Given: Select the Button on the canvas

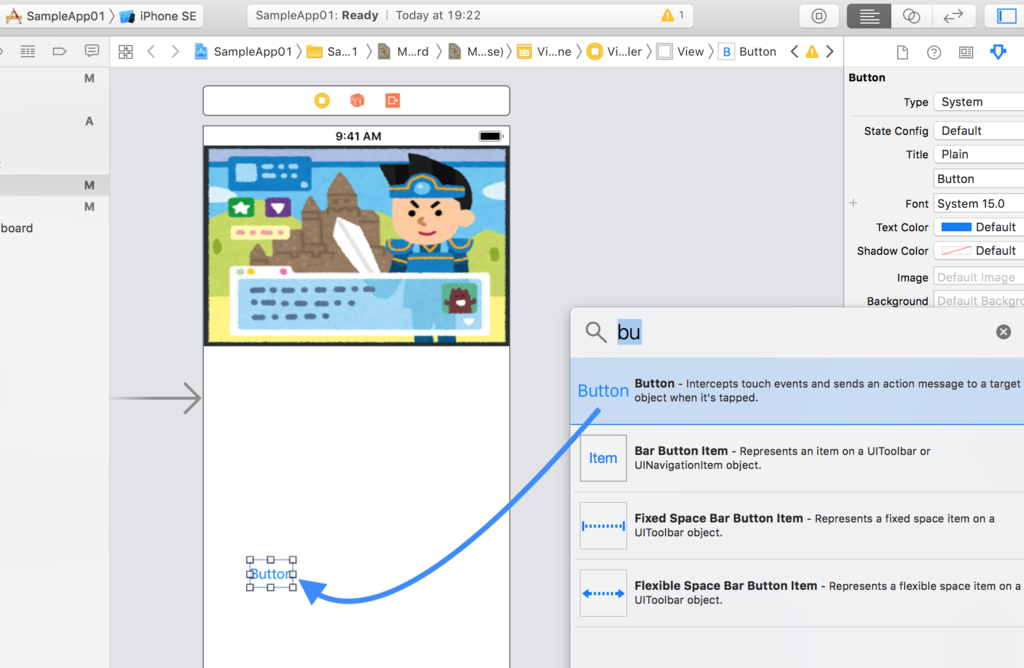Looking at the screenshot, I should [271, 574].
